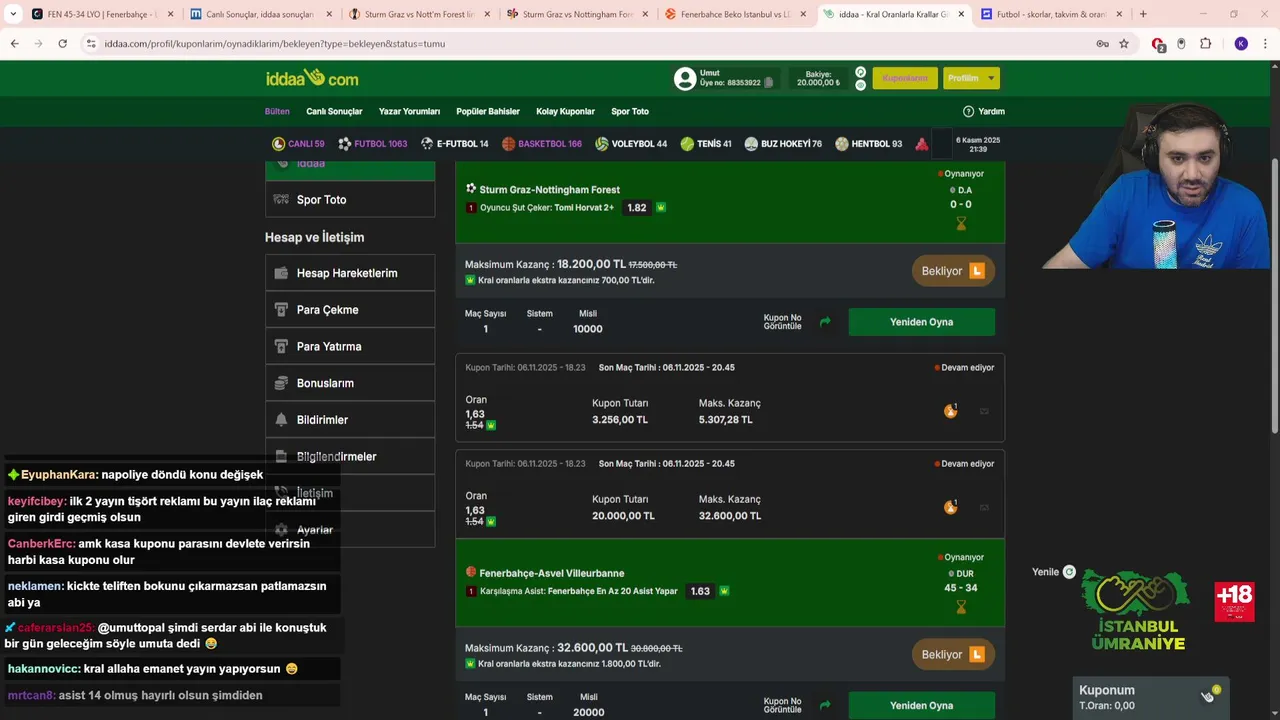The height and width of the screenshot is (720, 1280).
Task: Select TENİS 41 sport category
Action: (x=706, y=144)
